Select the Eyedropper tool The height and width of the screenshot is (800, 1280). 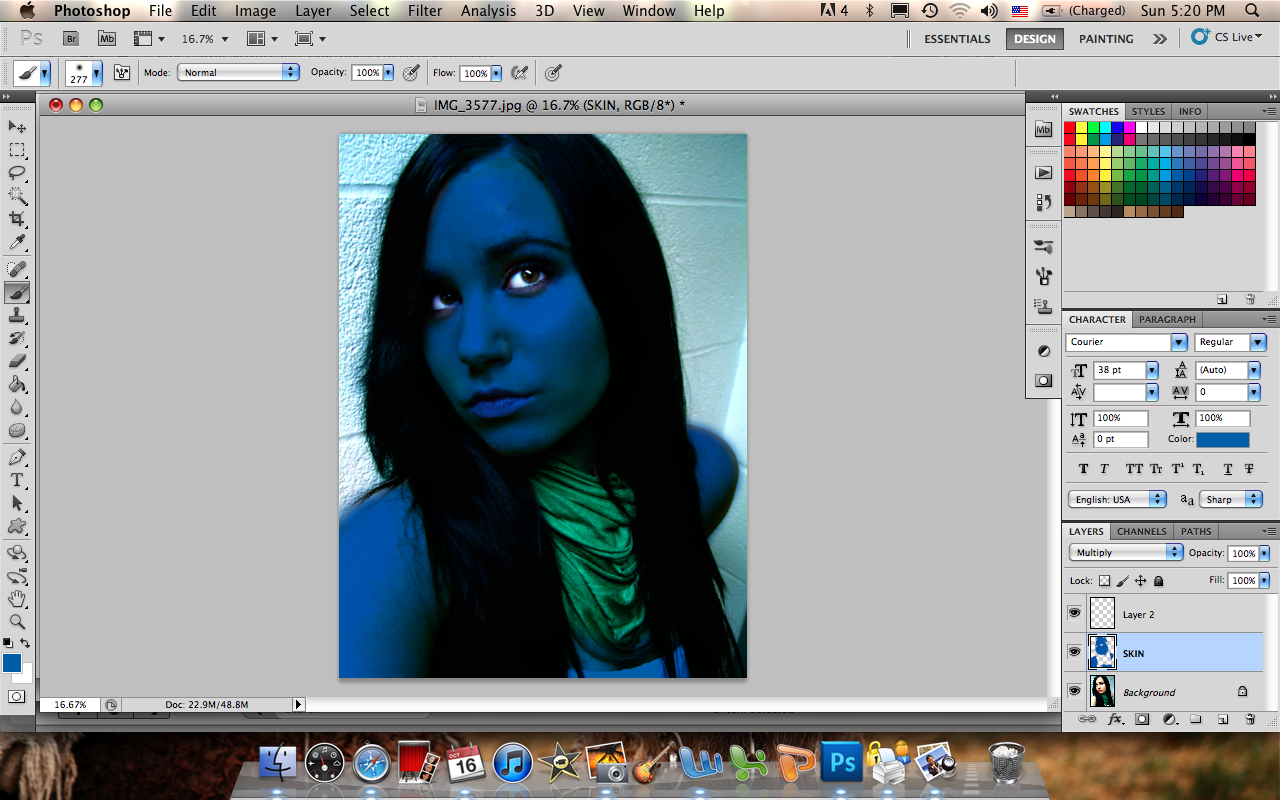pyautogui.click(x=17, y=242)
